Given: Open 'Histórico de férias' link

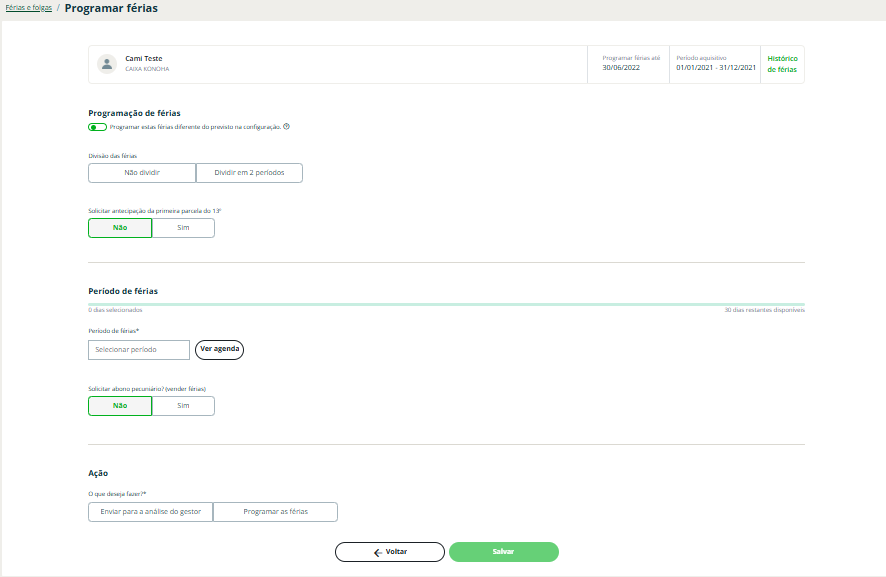Looking at the screenshot, I should pyautogui.click(x=782, y=64).
